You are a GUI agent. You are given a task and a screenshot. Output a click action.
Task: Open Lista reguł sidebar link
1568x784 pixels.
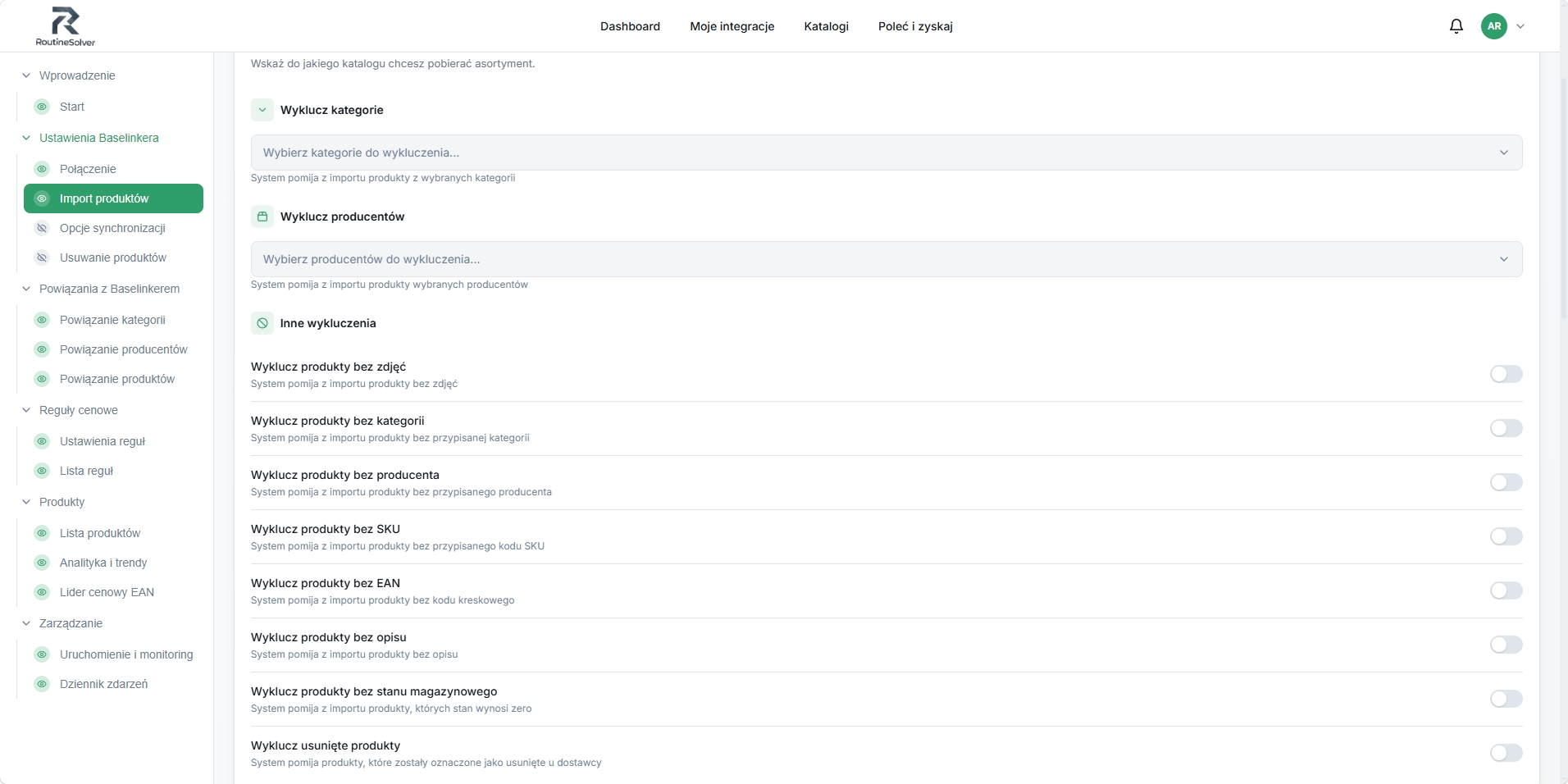pos(86,471)
